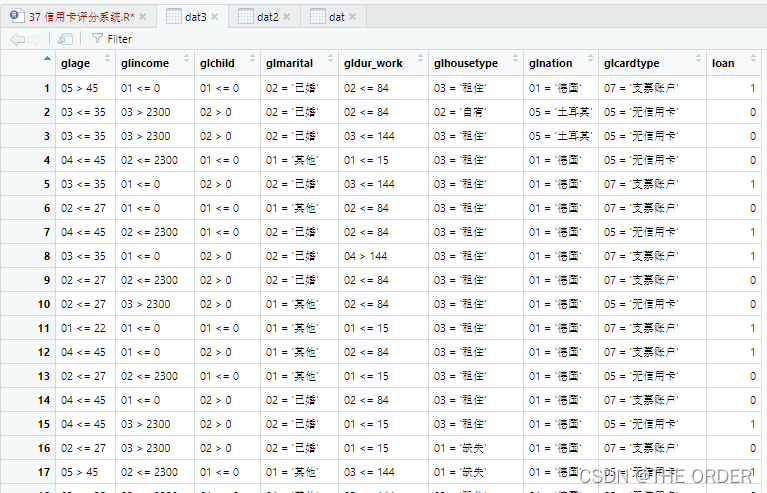
Task: Select glage cell '05 > 45' in row 1
Action: click(86, 88)
